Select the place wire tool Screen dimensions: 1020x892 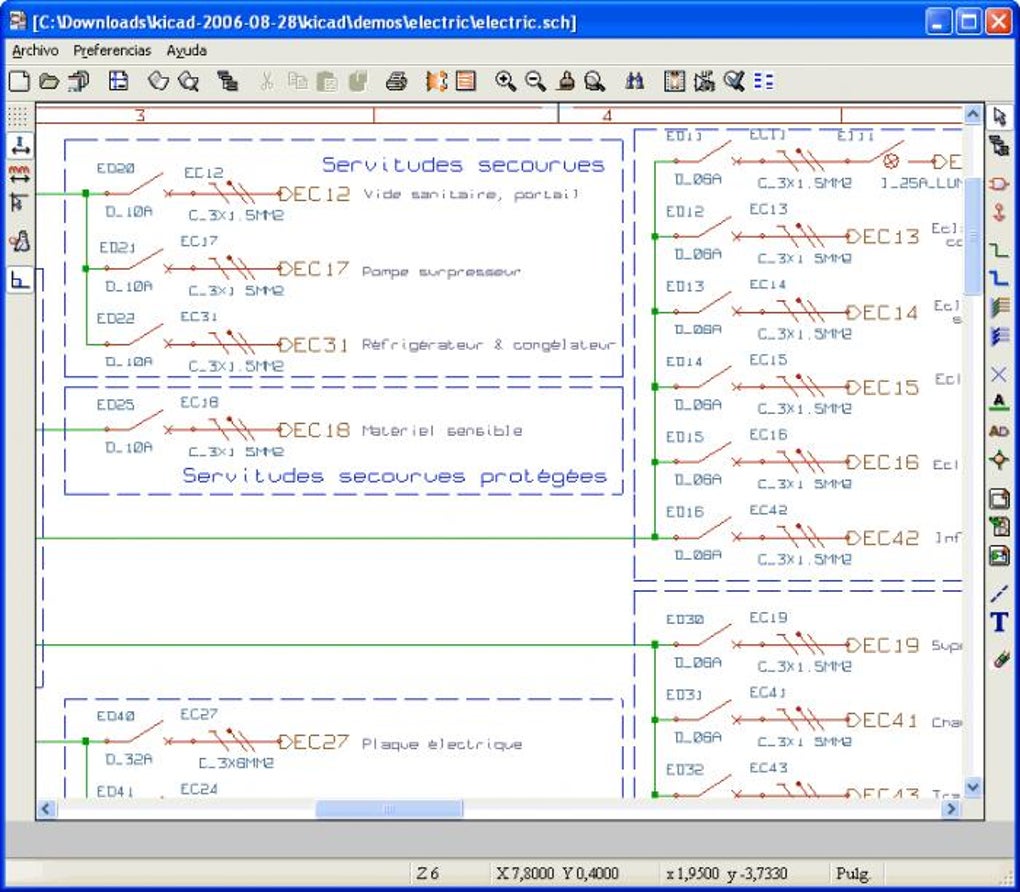[999, 249]
